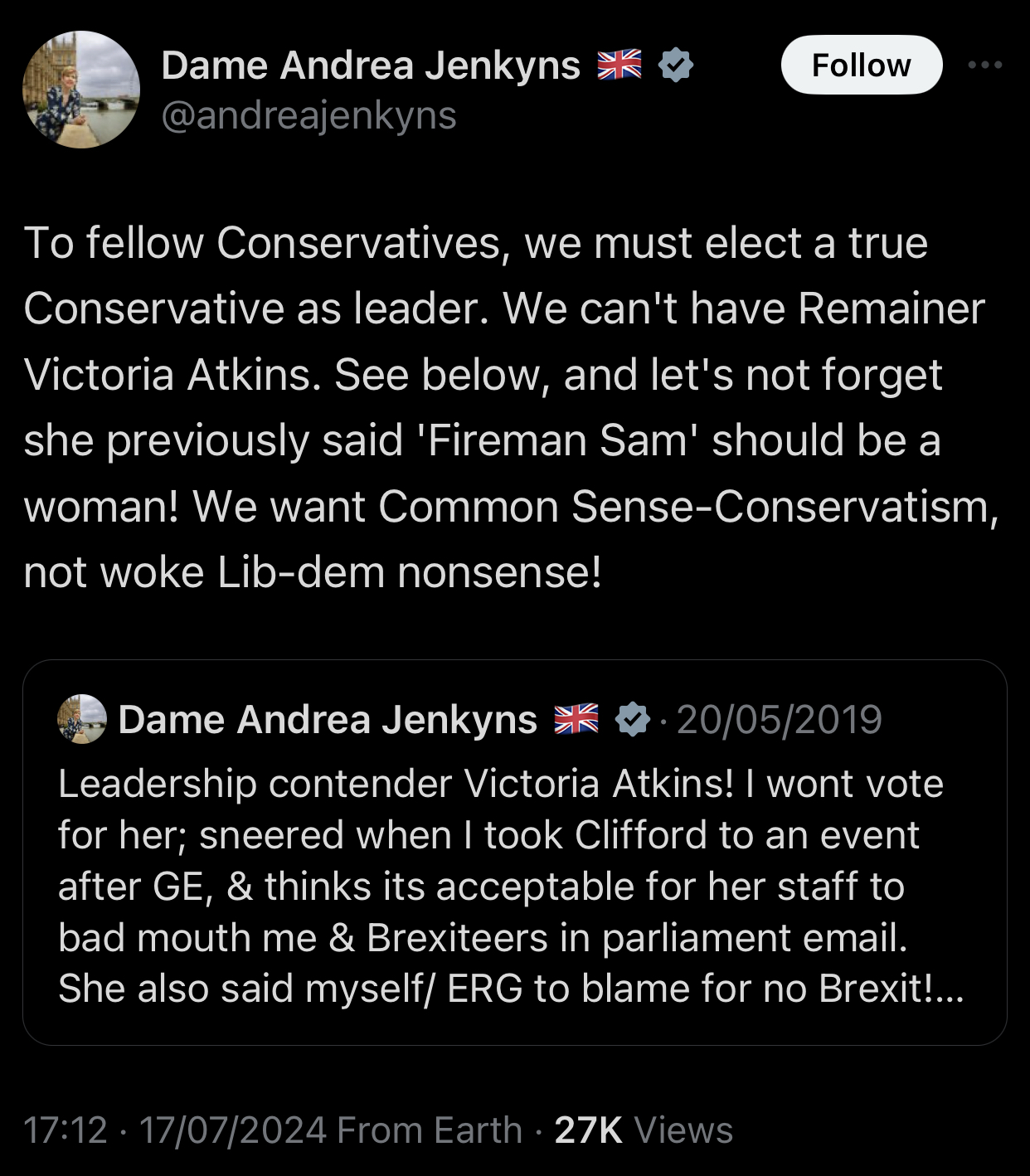Click the blue verified badge beside the header name
This screenshot has height=1176, width=1030.
click(x=676, y=65)
